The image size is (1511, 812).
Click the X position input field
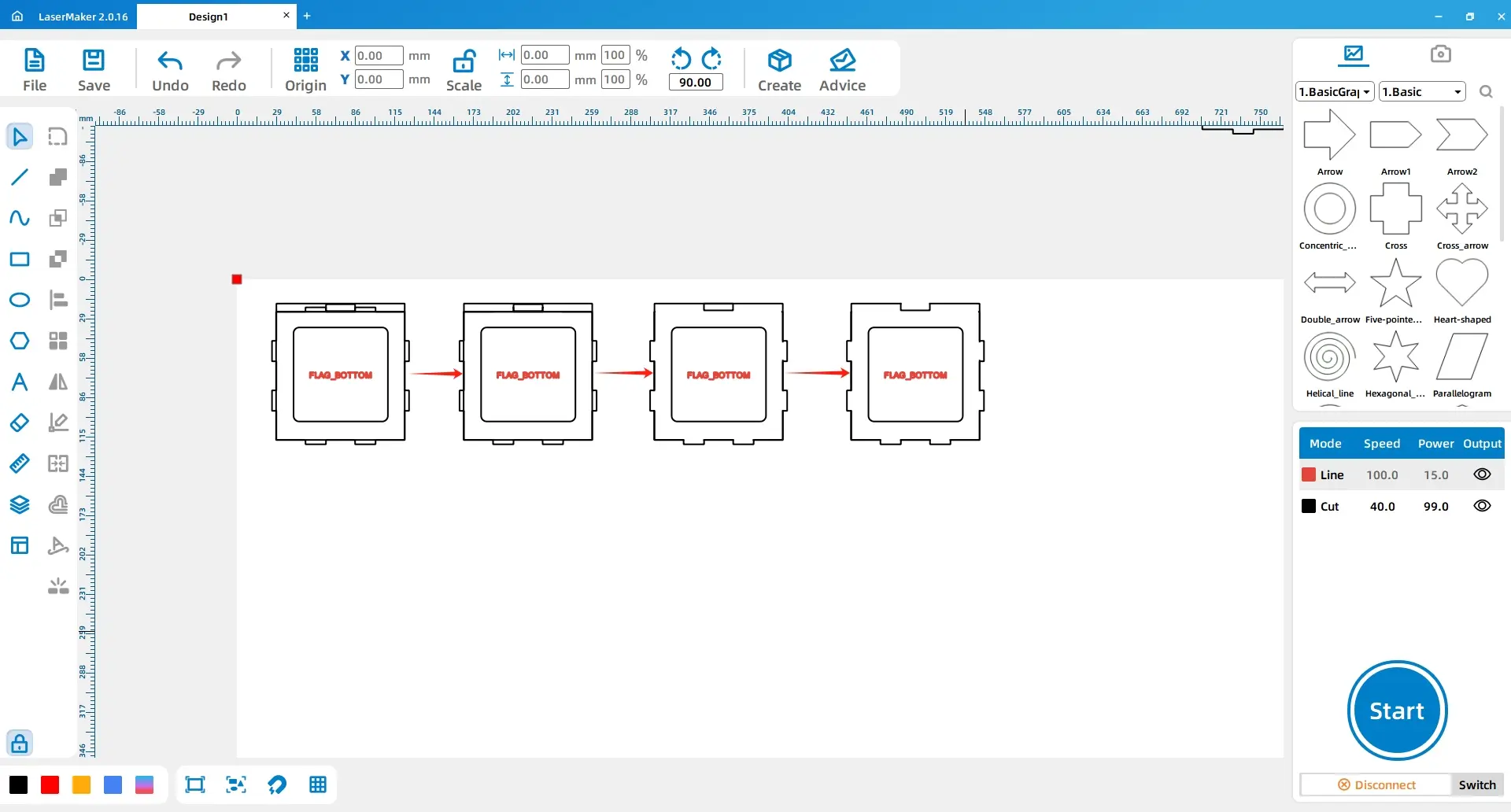(379, 55)
